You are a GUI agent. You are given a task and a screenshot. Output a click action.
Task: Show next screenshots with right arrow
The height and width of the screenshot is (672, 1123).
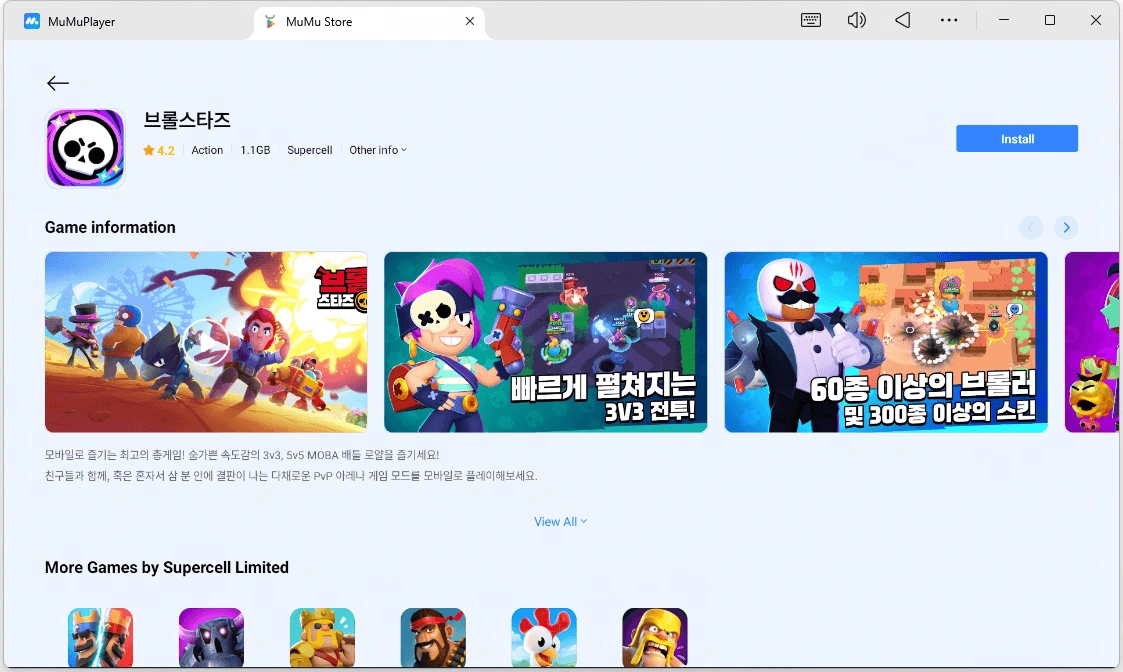pyautogui.click(x=1066, y=228)
